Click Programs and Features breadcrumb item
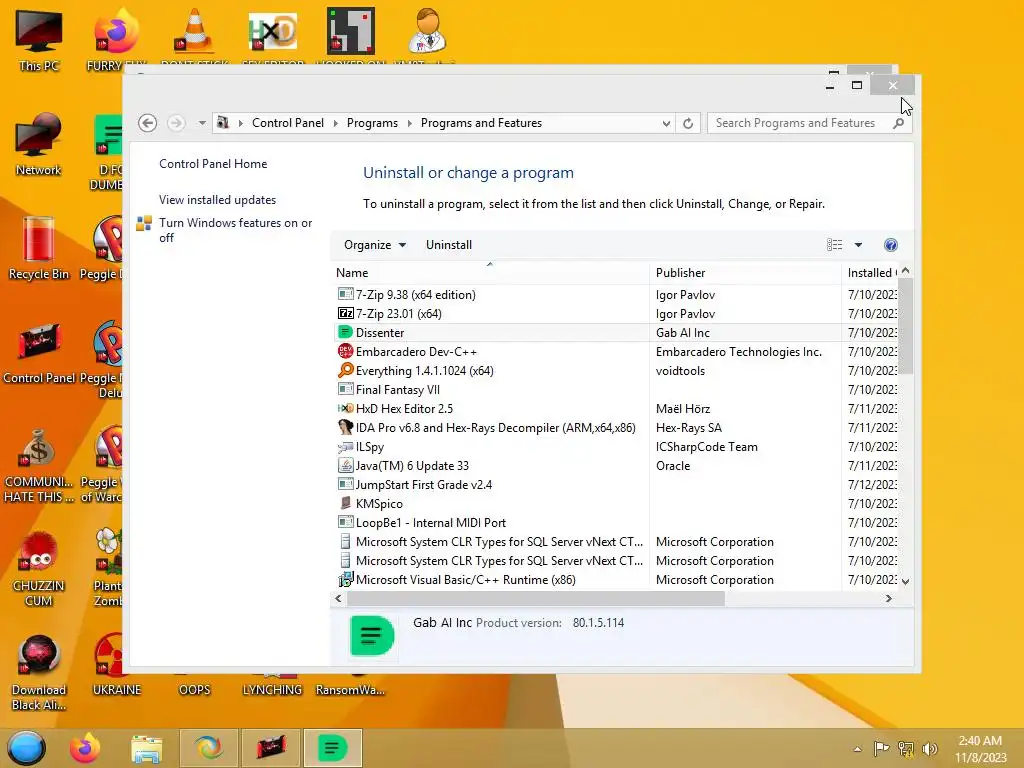Image resolution: width=1024 pixels, height=768 pixels. coord(481,123)
